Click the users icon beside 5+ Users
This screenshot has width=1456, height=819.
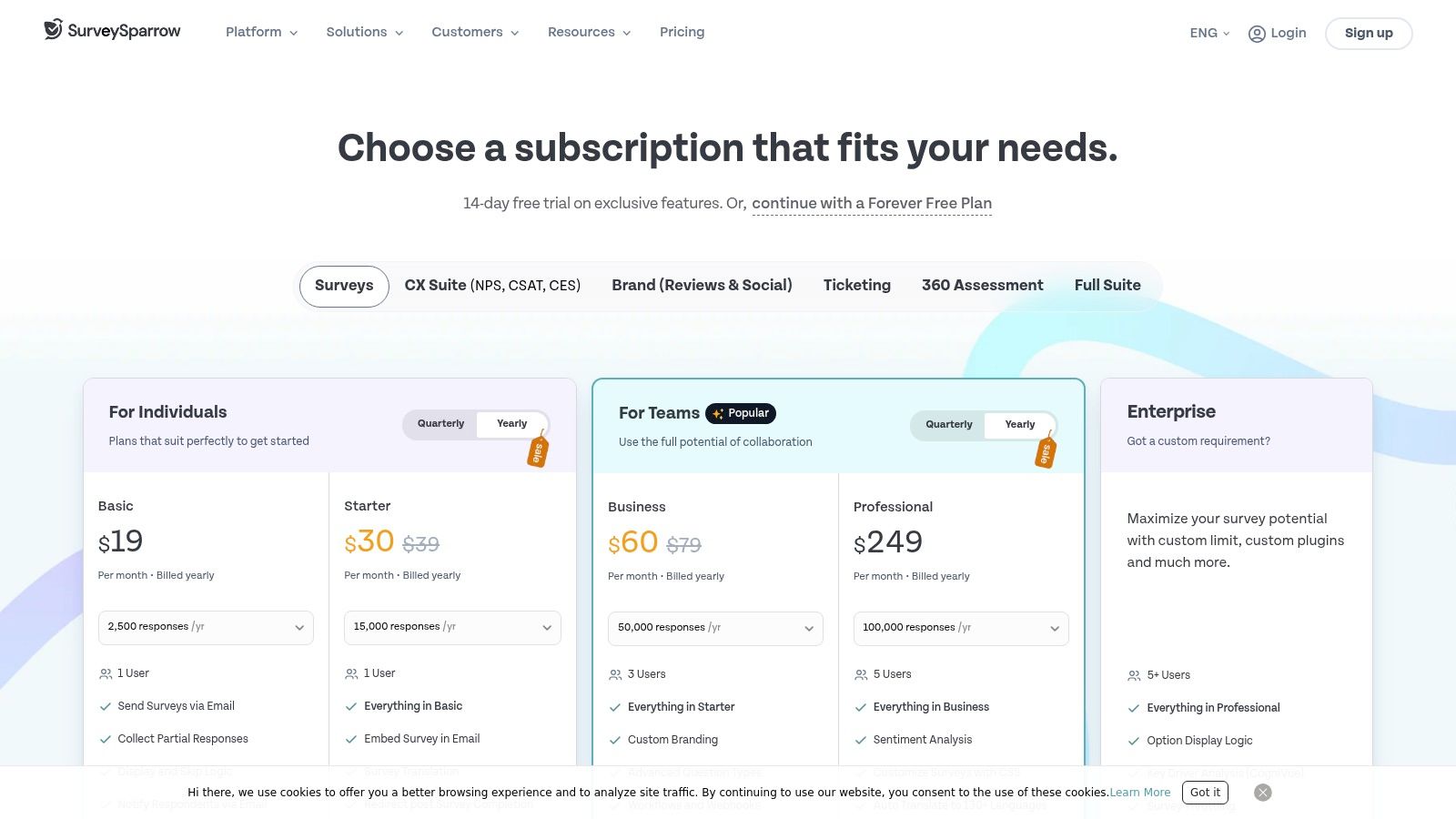click(1134, 676)
